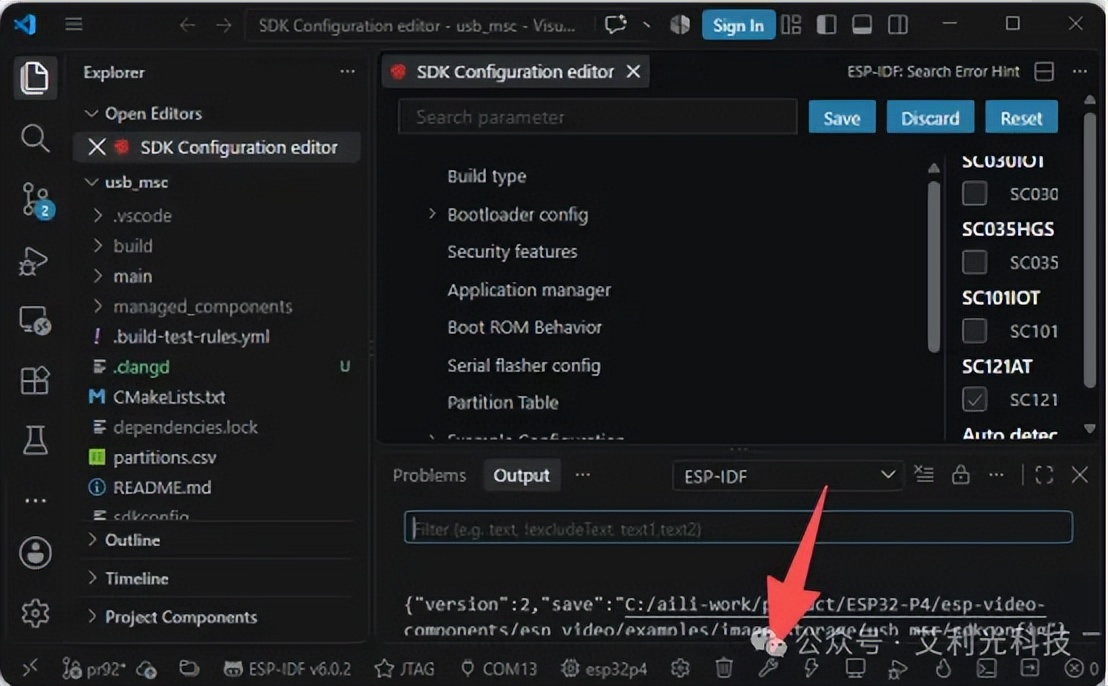Open the ESP-IDF output channel dropdown

788,475
